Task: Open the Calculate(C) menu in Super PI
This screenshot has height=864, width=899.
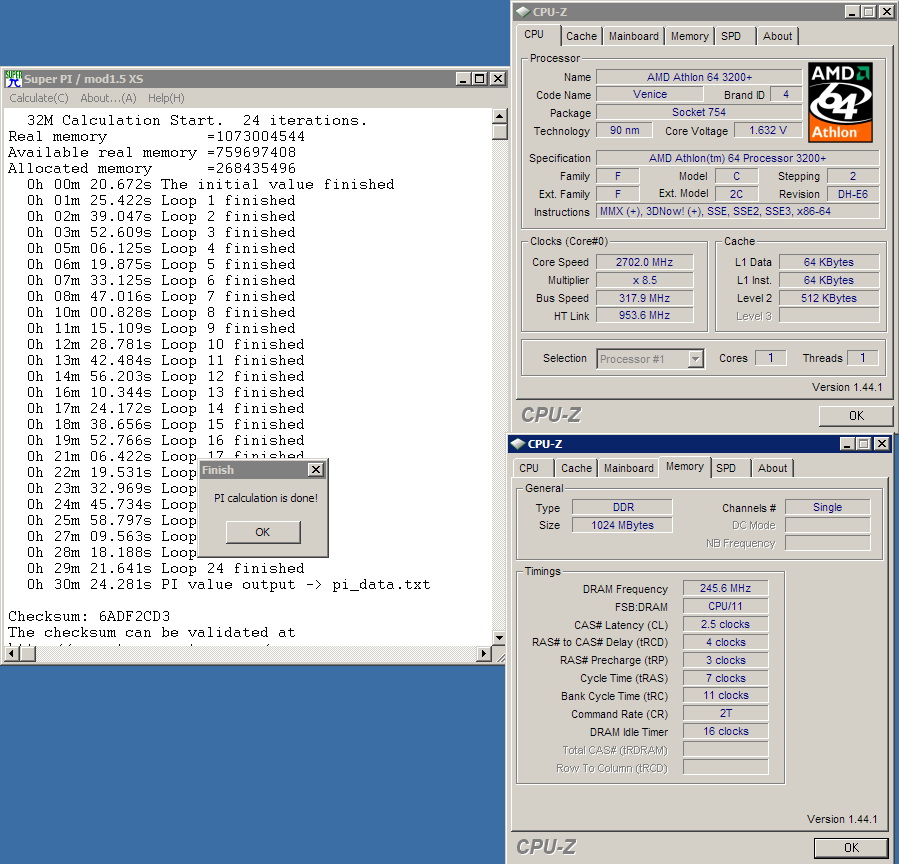Action: (x=38, y=98)
